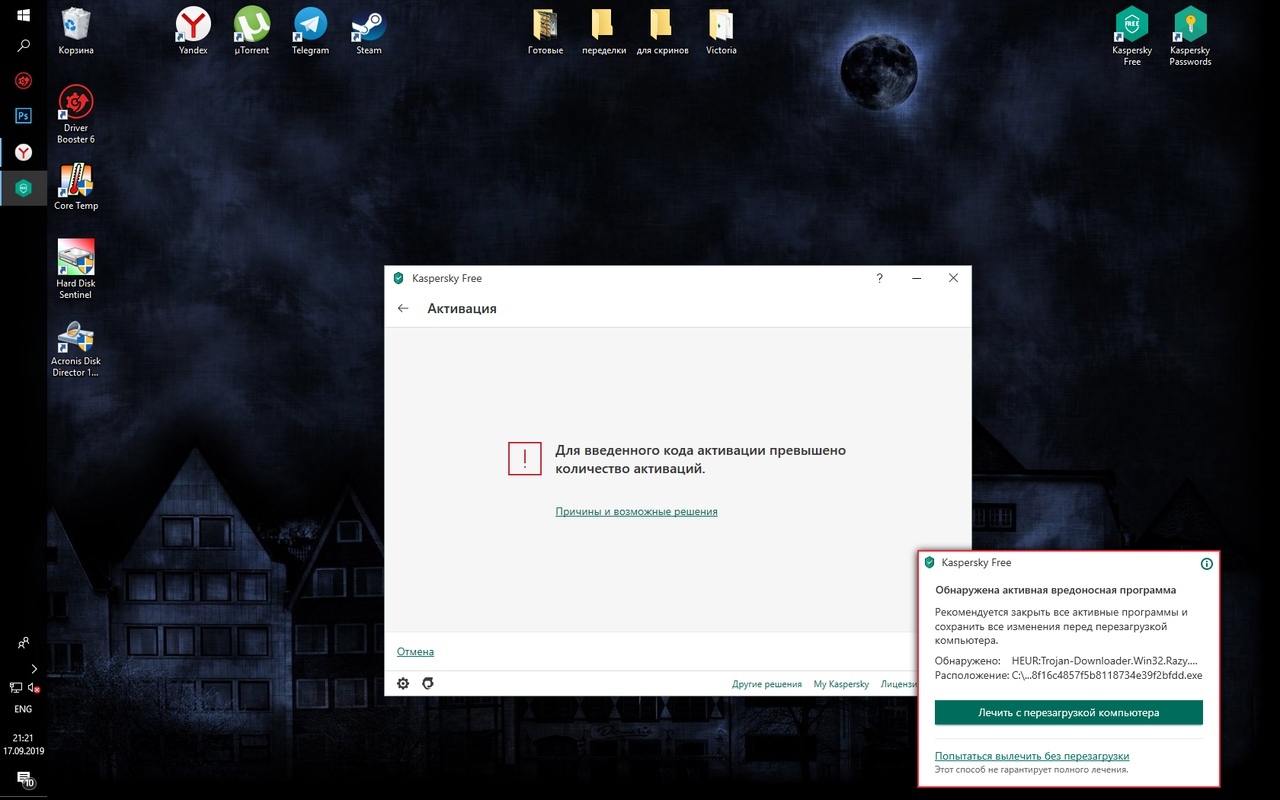Open the Kaspersky Passwords desktop shortcut

click(1190, 36)
